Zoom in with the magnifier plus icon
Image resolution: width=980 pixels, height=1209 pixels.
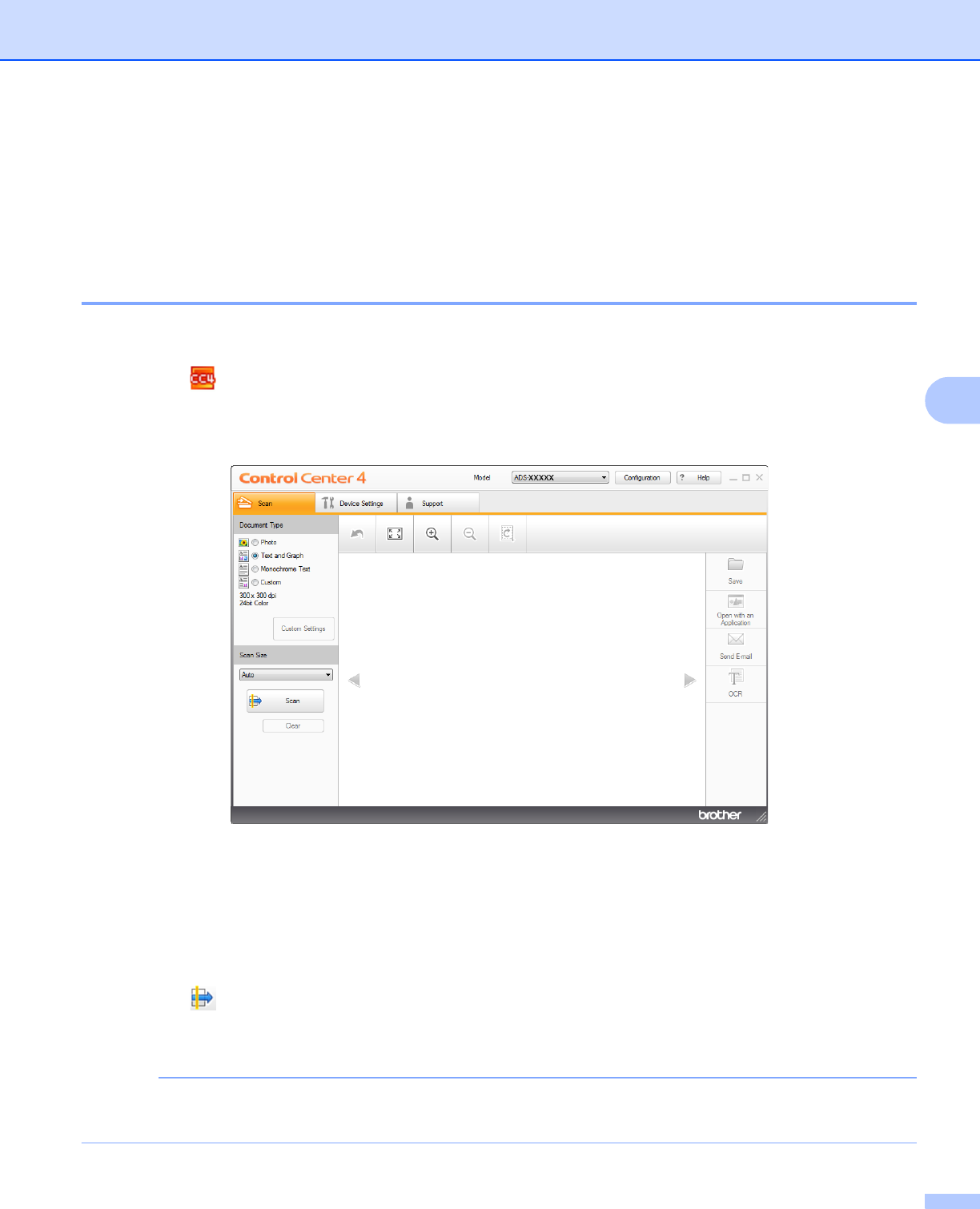(x=432, y=533)
